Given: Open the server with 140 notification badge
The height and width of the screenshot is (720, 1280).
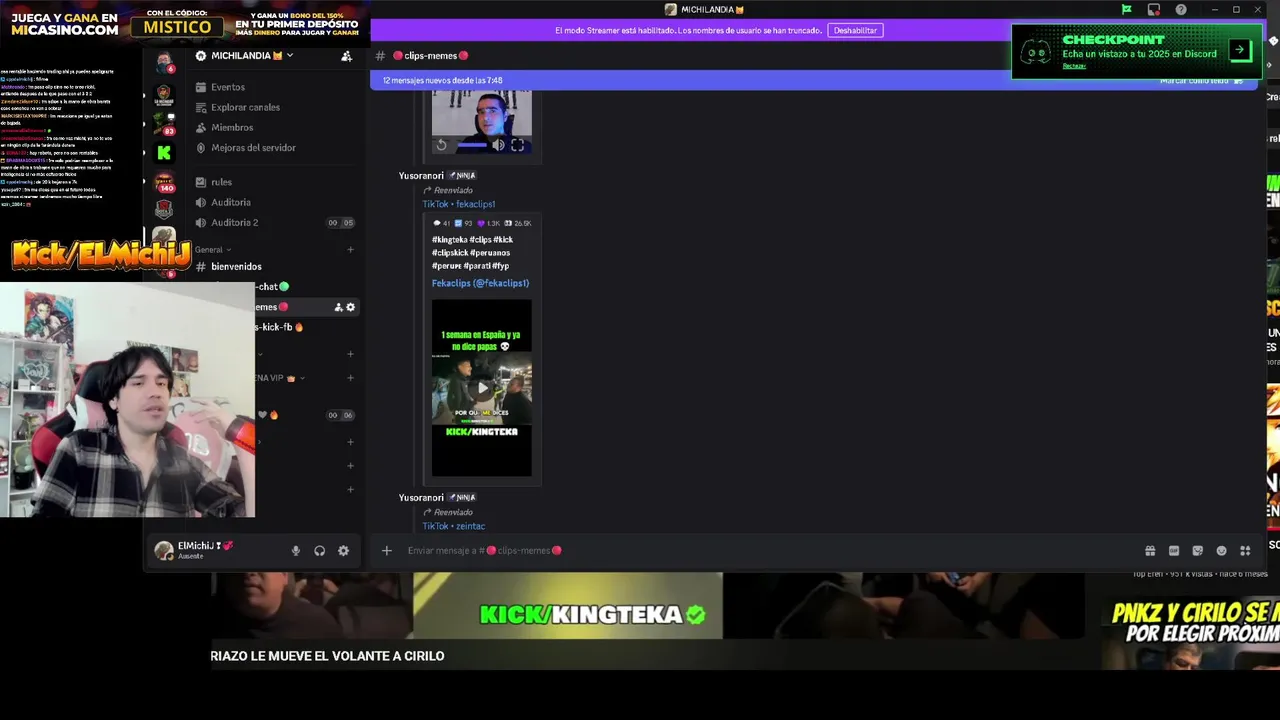Looking at the screenshot, I should click(164, 181).
